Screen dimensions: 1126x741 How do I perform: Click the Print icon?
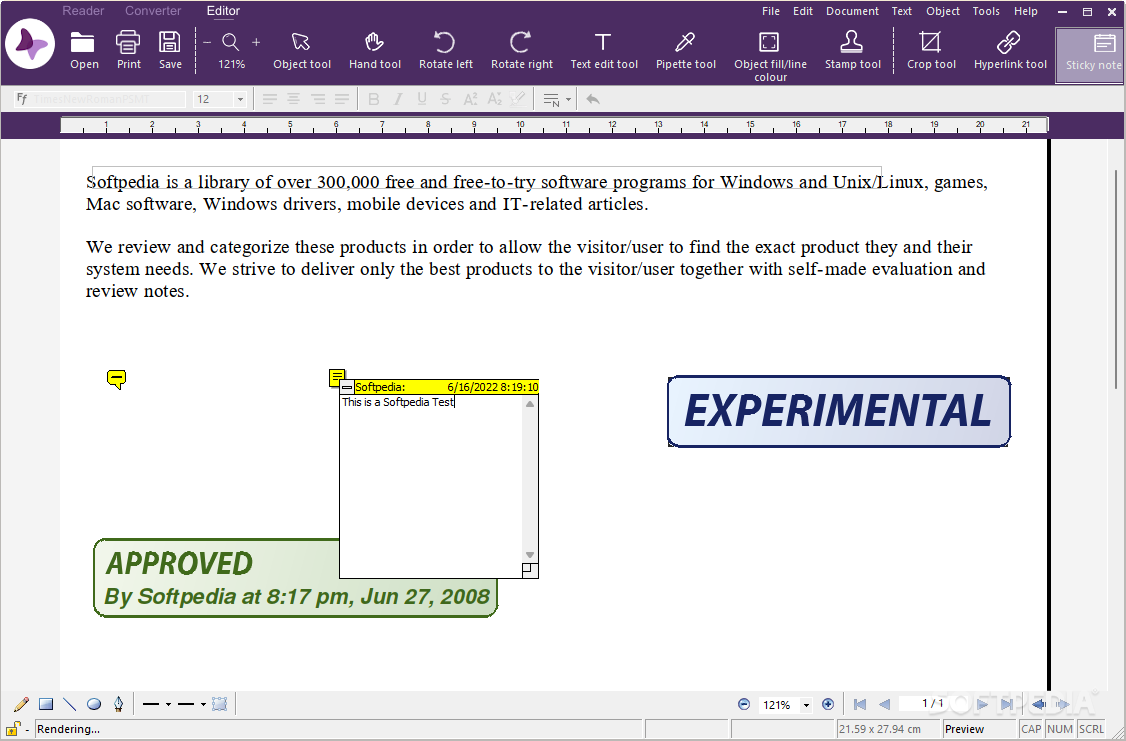[x=129, y=50]
